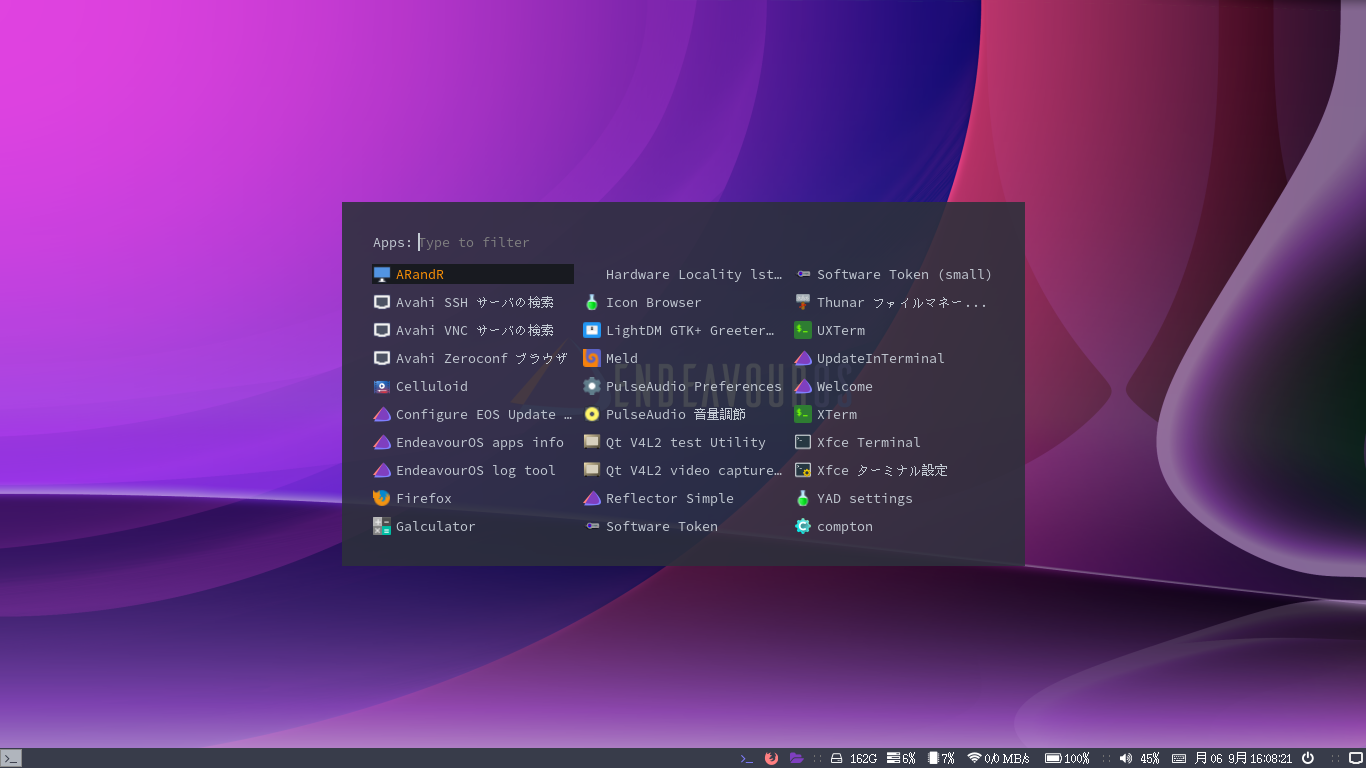Click the 7% CPU usage indicator
The height and width of the screenshot is (768, 1366).
point(942,758)
